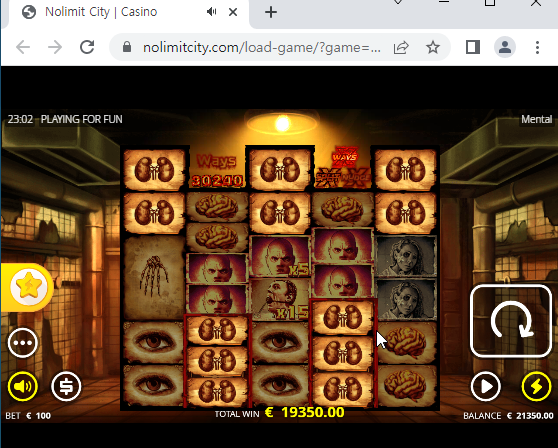Toggle the lightning bolt fast-spin mode
Viewport: 558px width, 448px height.
point(536,386)
